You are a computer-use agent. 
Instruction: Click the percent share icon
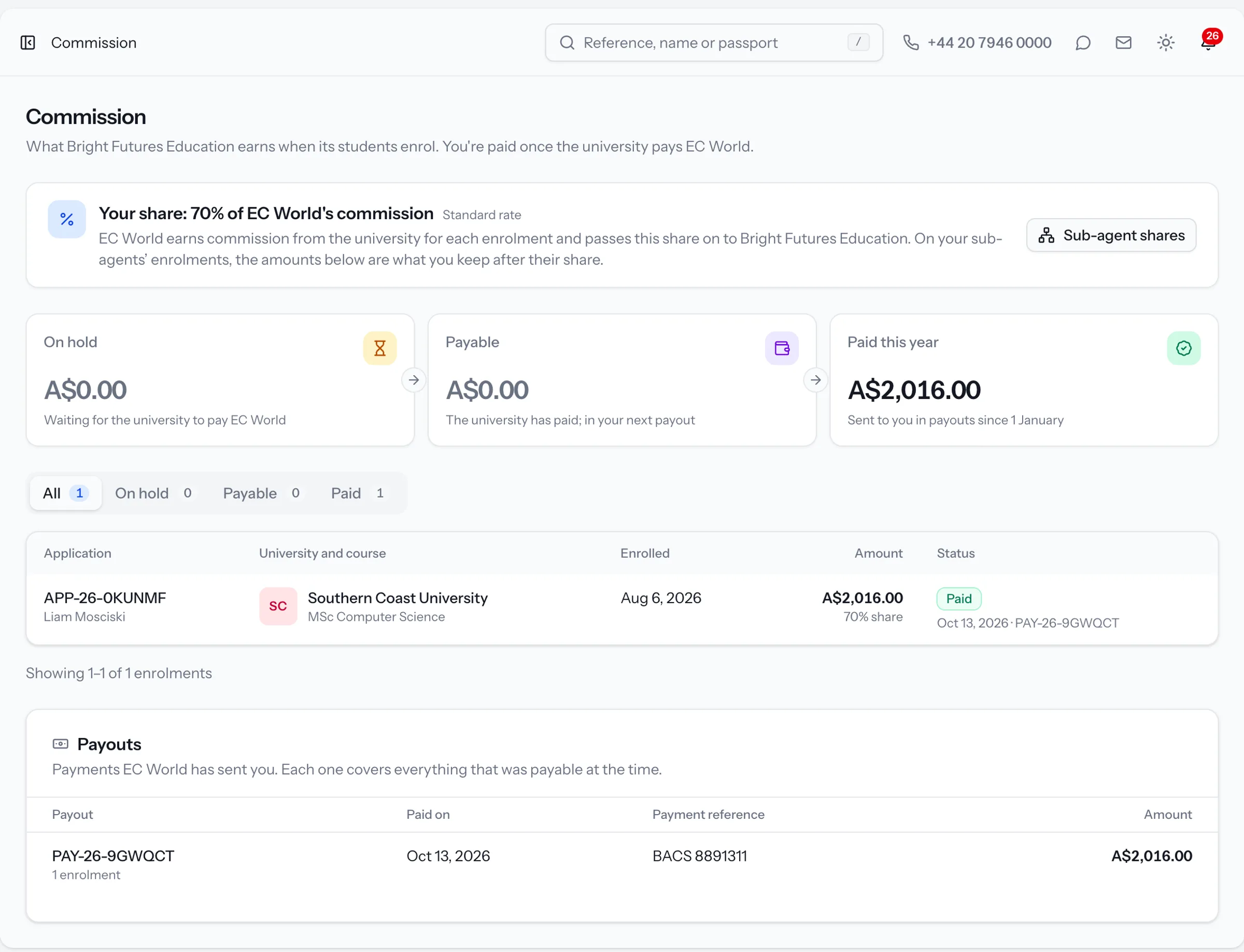point(67,219)
